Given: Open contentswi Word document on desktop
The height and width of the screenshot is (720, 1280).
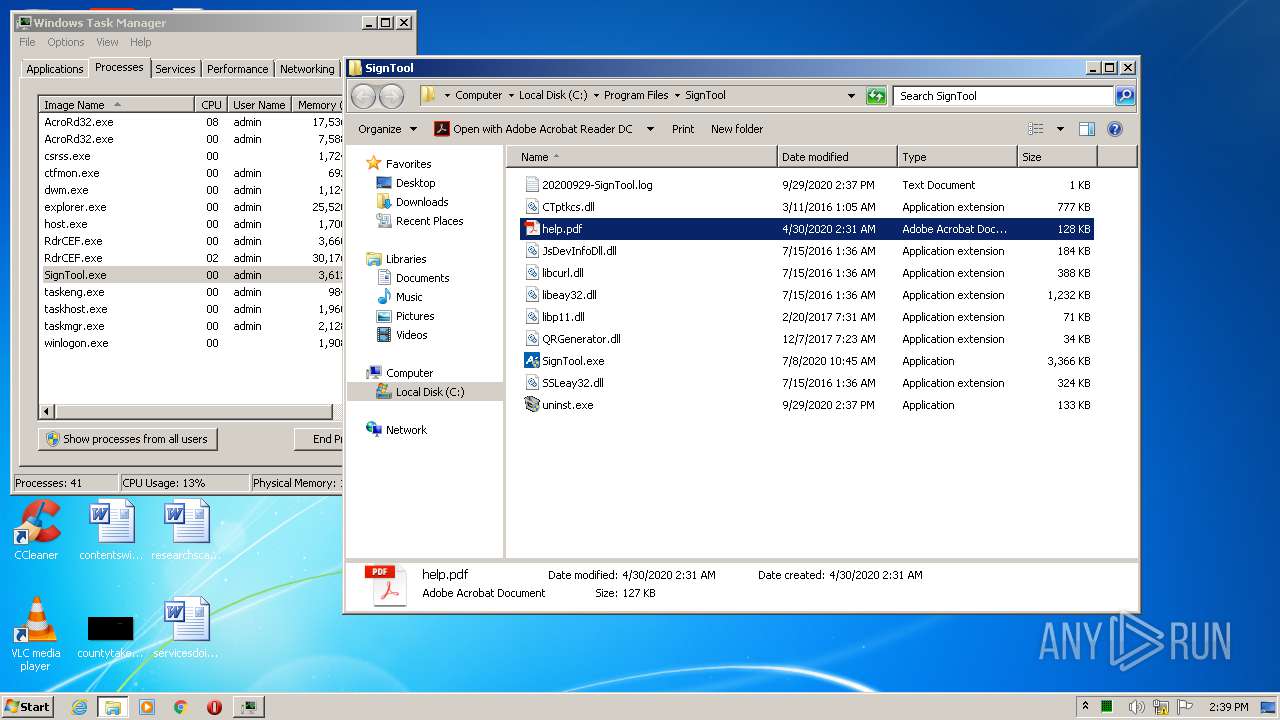Looking at the screenshot, I should [111, 530].
